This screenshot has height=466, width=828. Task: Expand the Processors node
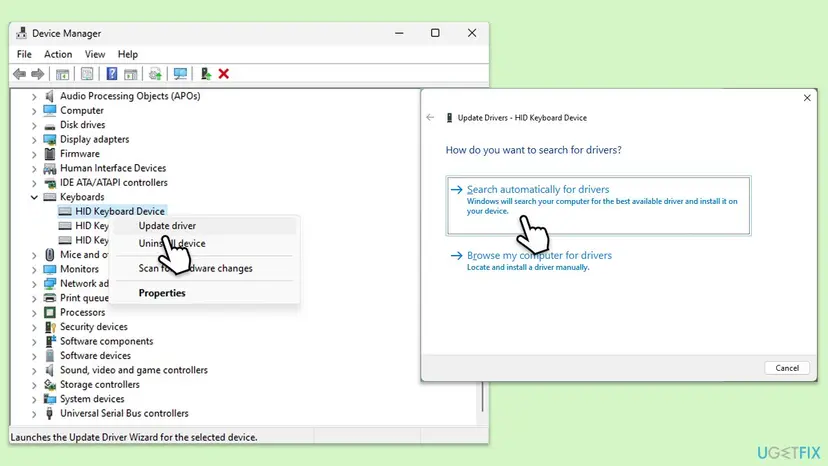[x=34, y=313]
